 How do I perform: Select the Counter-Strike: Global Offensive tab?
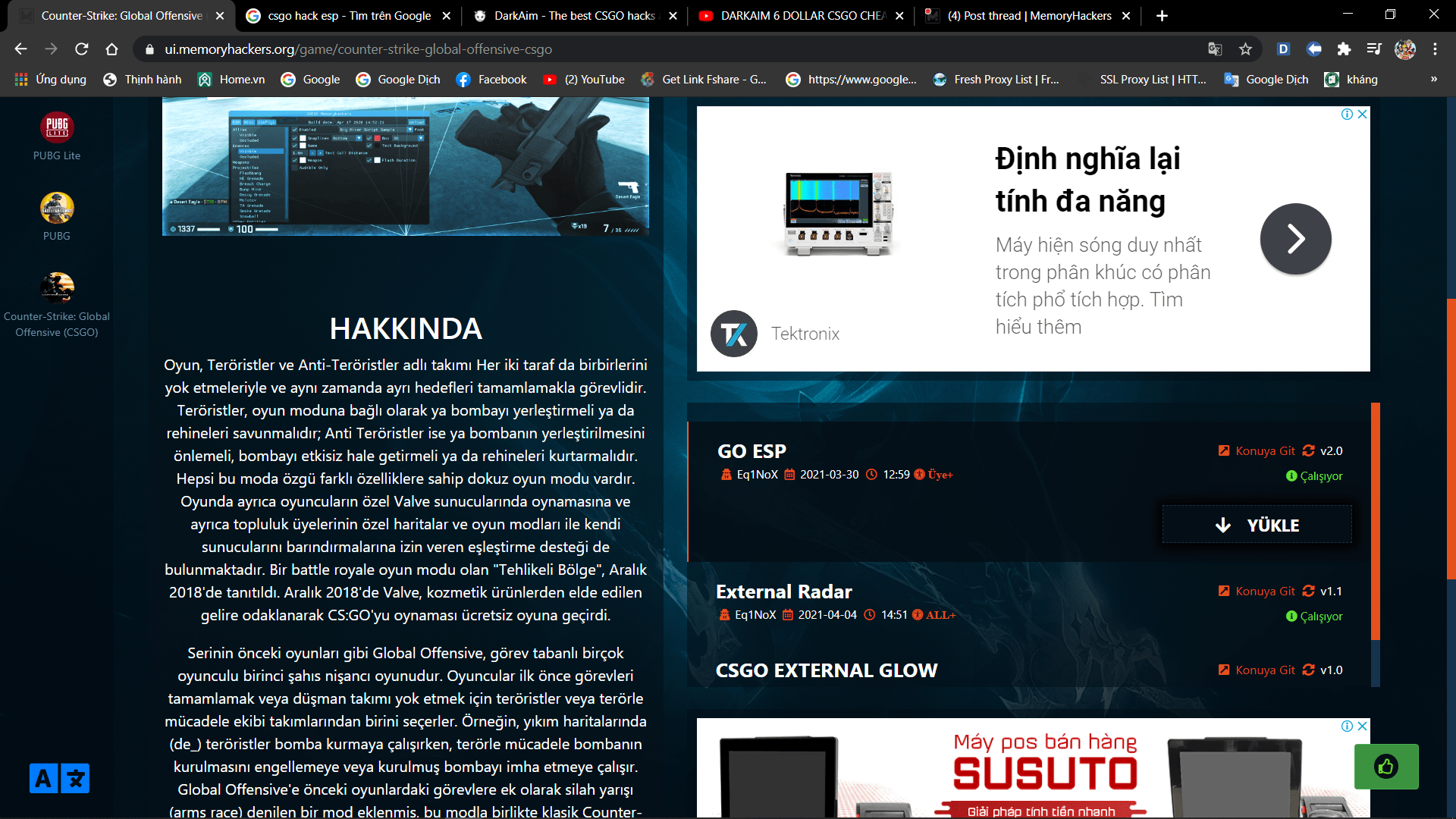[x=121, y=15]
